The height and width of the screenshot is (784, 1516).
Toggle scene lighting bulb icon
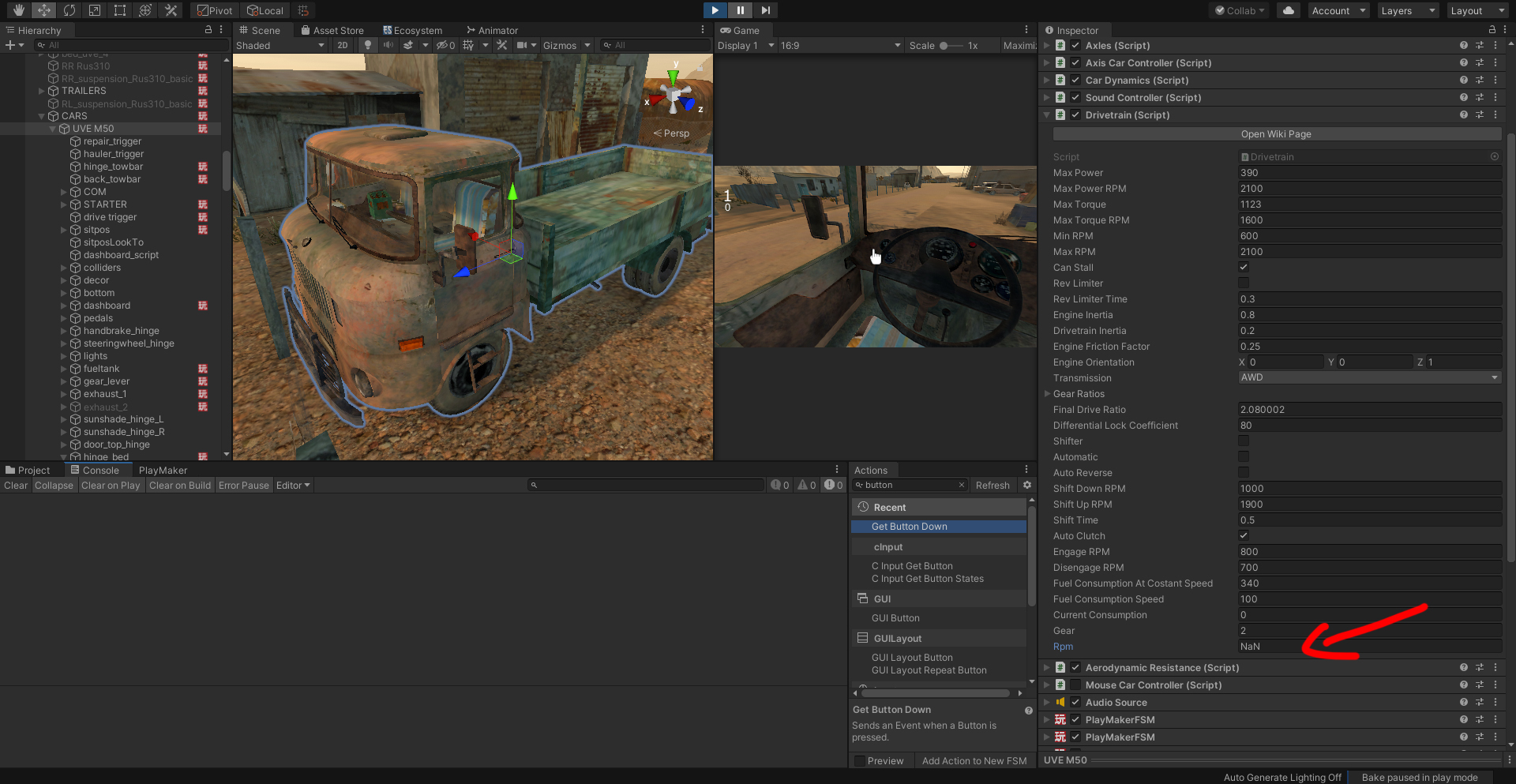point(367,45)
